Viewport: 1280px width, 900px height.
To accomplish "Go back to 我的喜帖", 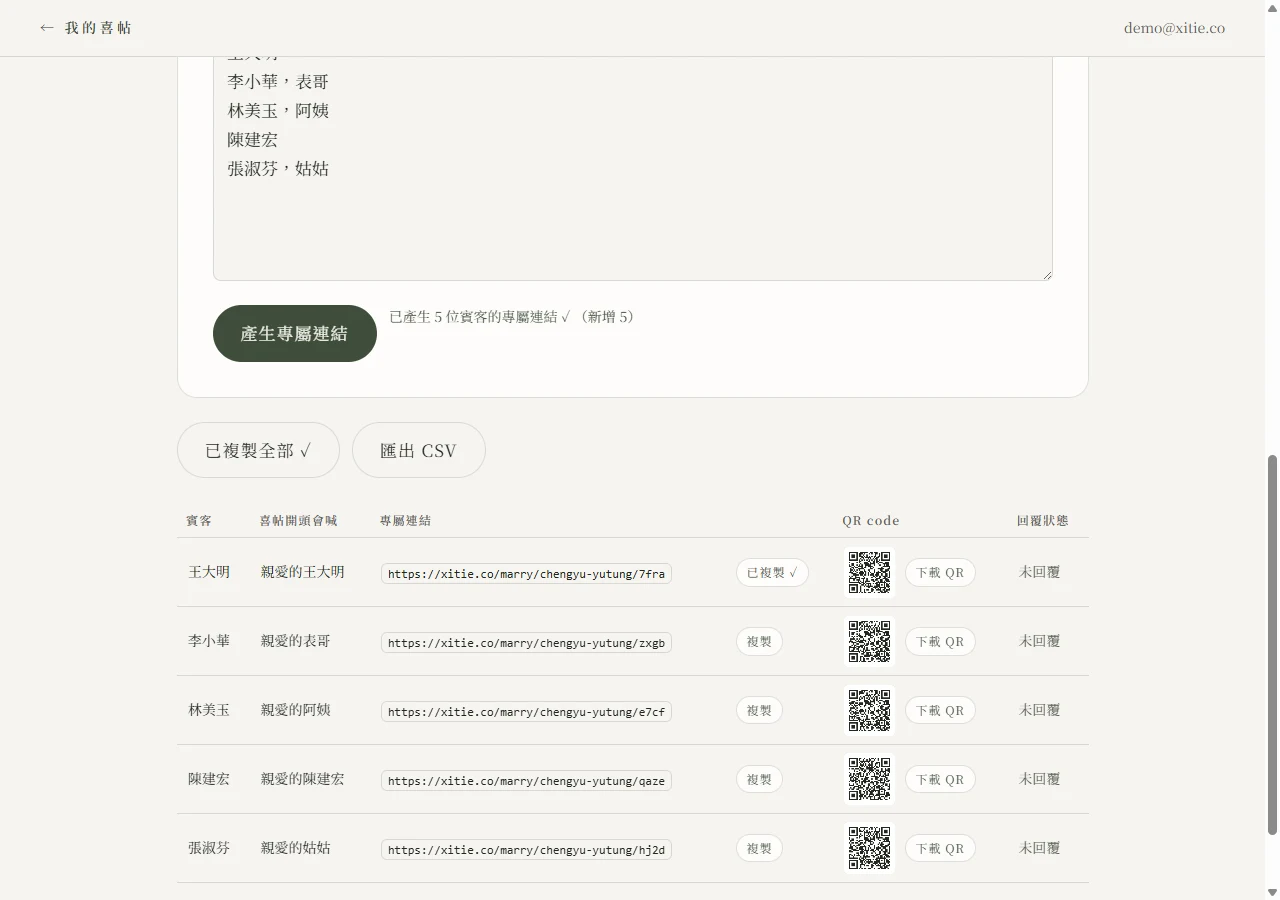I will [x=86, y=28].
